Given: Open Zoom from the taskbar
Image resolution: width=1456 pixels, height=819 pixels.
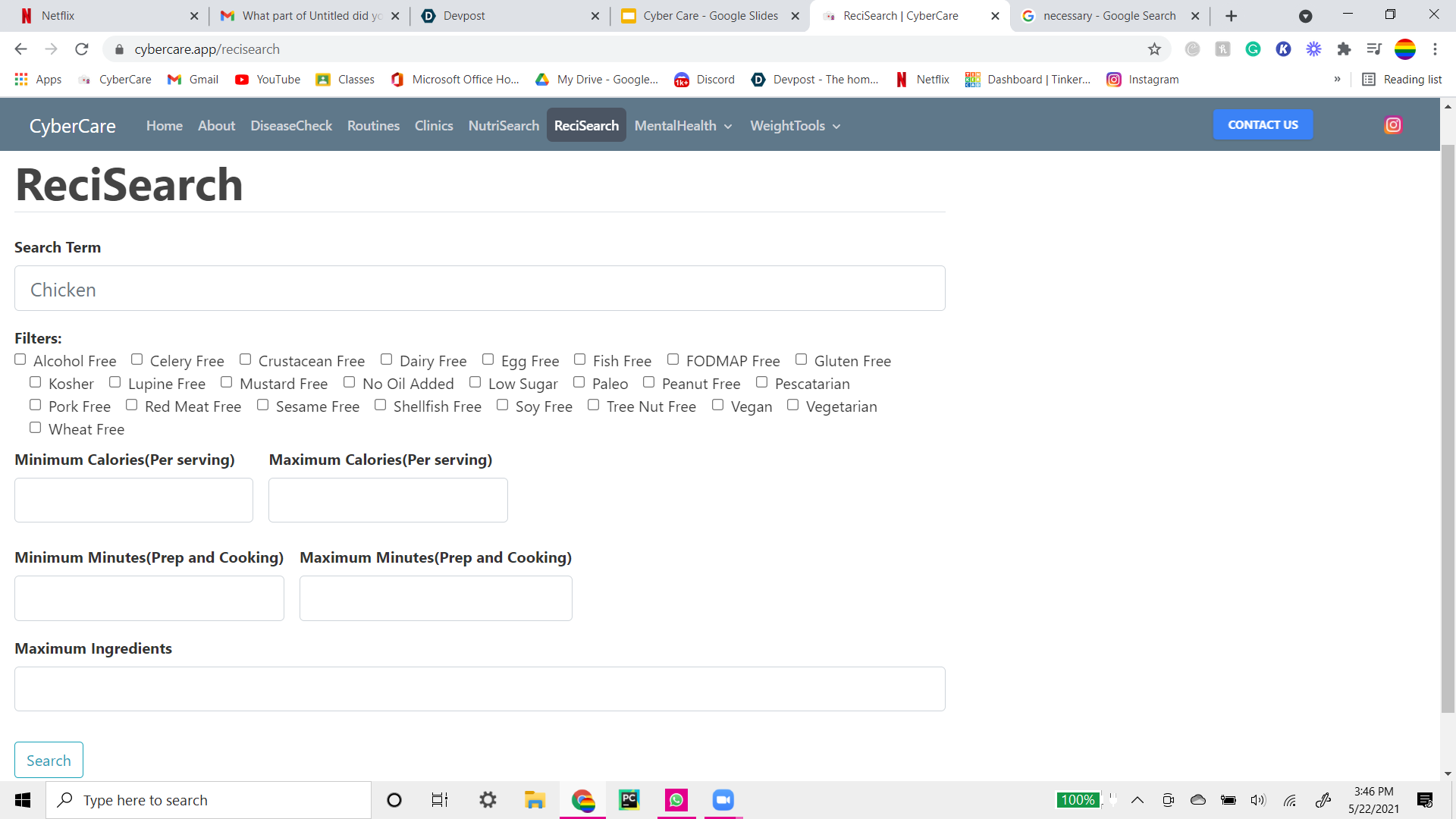Looking at the screenshot, I should [723, 800].
